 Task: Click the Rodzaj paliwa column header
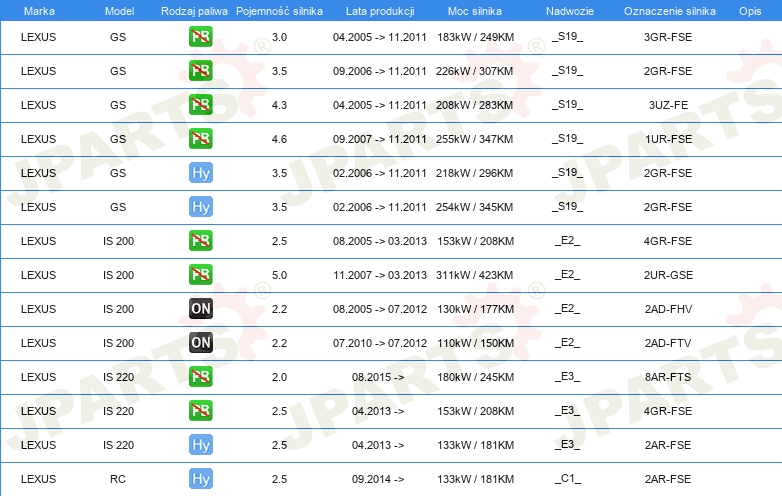coord(194,11)
